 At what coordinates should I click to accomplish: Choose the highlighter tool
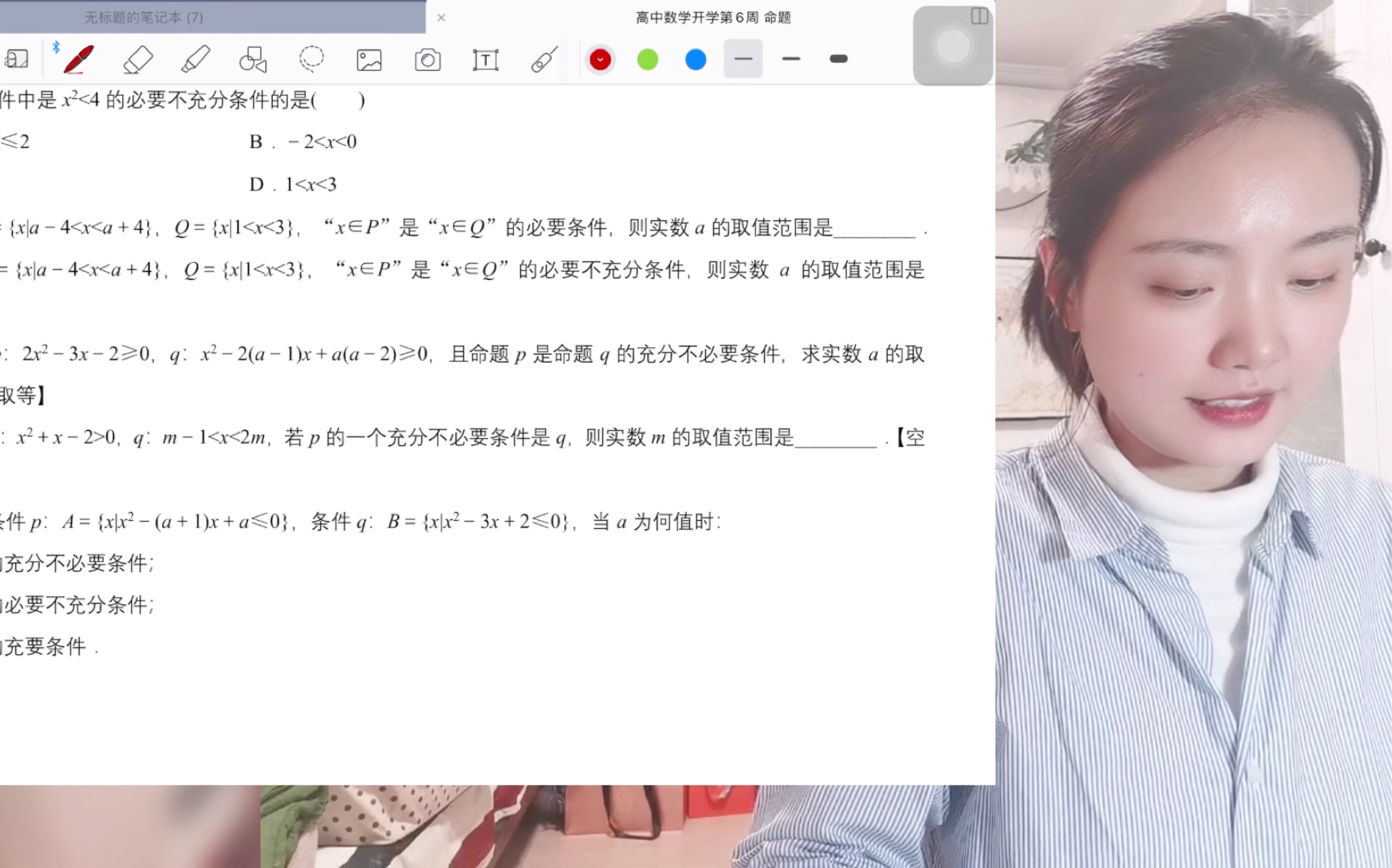195,59
